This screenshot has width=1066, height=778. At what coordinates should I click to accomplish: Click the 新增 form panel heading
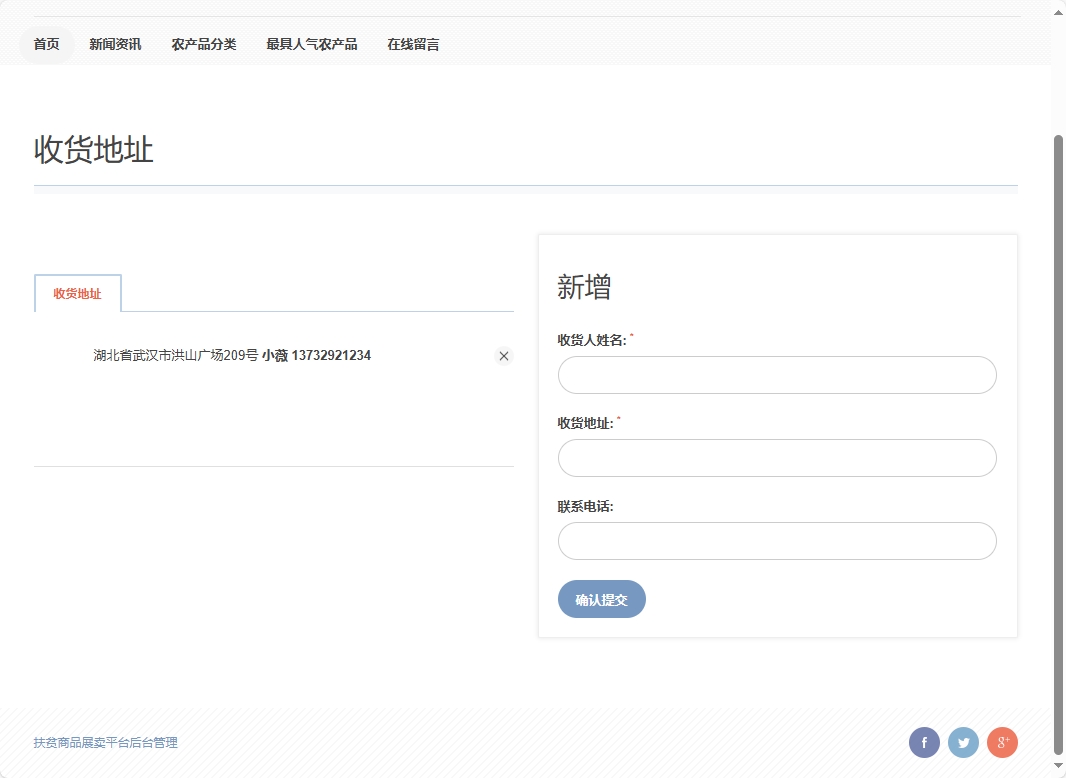(x=584, y=287)
